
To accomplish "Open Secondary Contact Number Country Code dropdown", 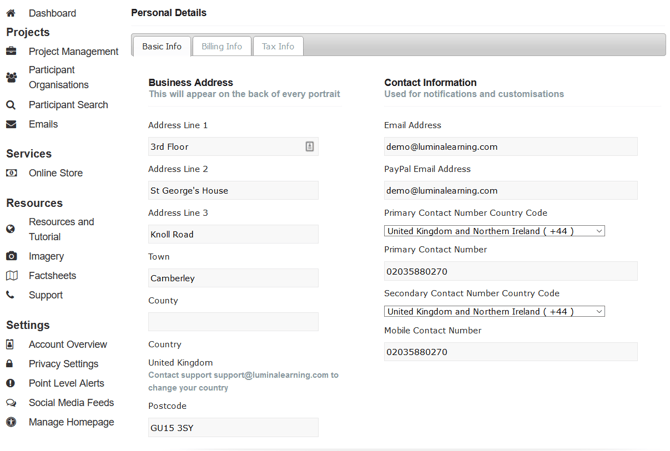I will [x=494, y=311].
